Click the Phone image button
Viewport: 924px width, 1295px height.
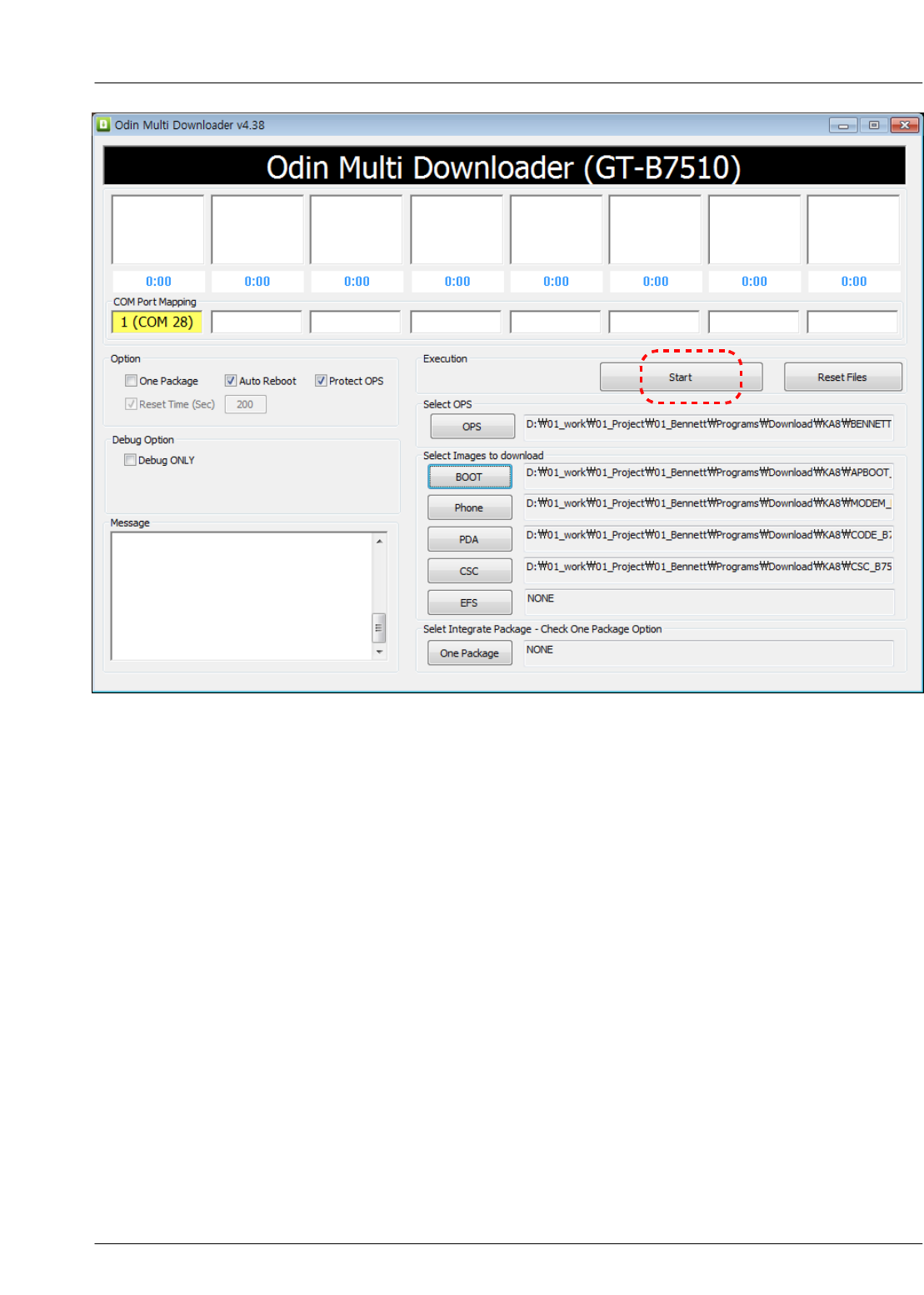(470, 507)
